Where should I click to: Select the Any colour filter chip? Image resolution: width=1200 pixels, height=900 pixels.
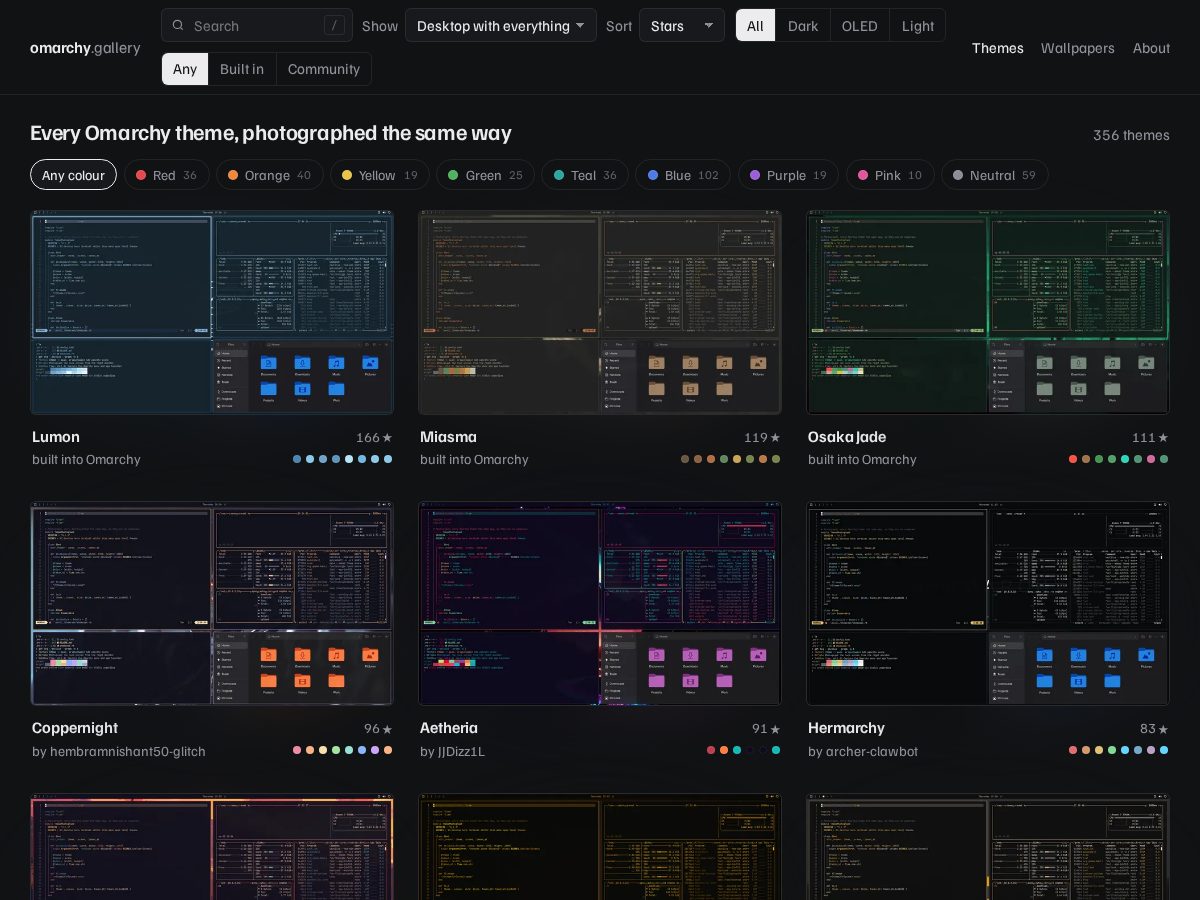pos(73,175)
